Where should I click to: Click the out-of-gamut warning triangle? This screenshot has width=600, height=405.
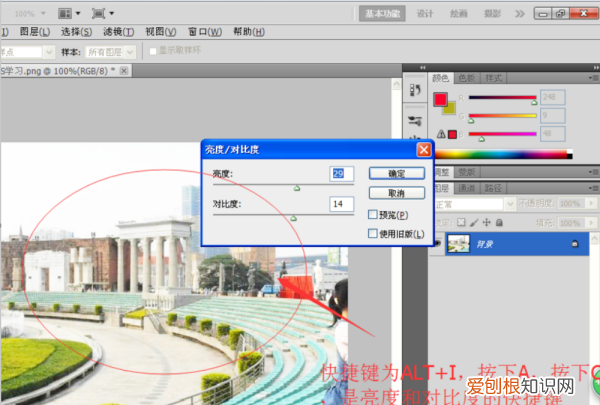click(441, 134)
